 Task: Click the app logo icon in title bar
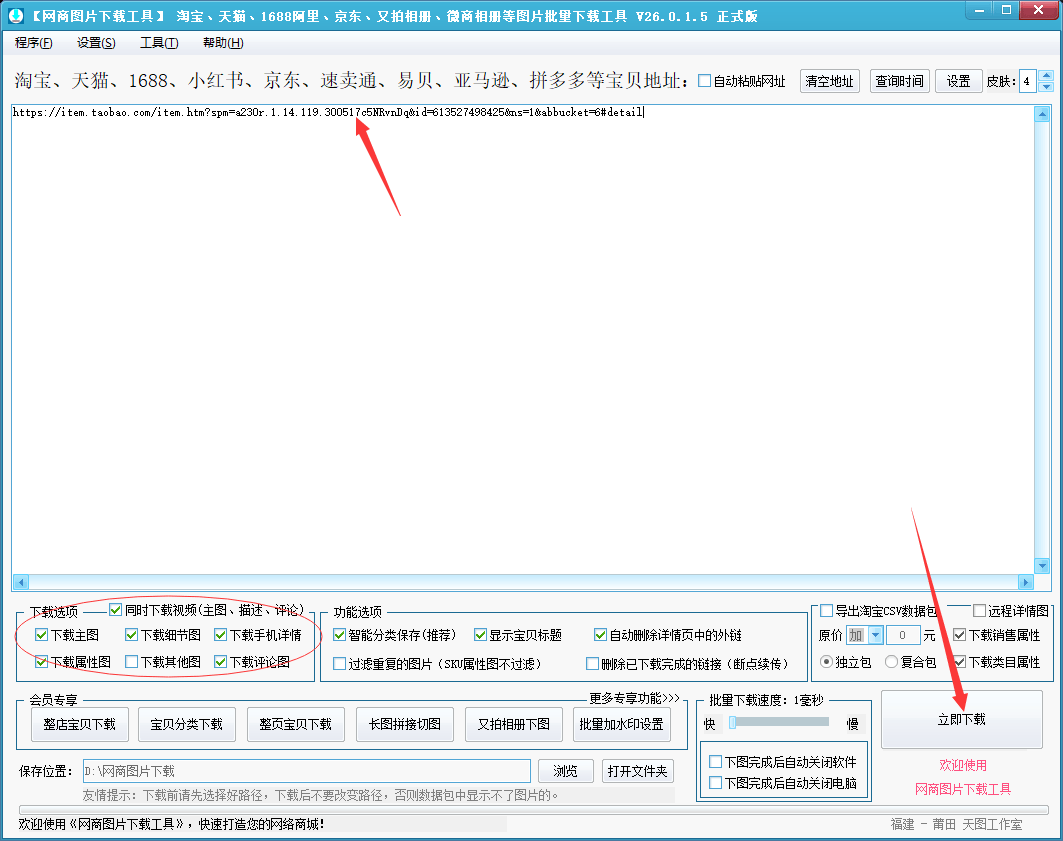click(x=16, y=16)
